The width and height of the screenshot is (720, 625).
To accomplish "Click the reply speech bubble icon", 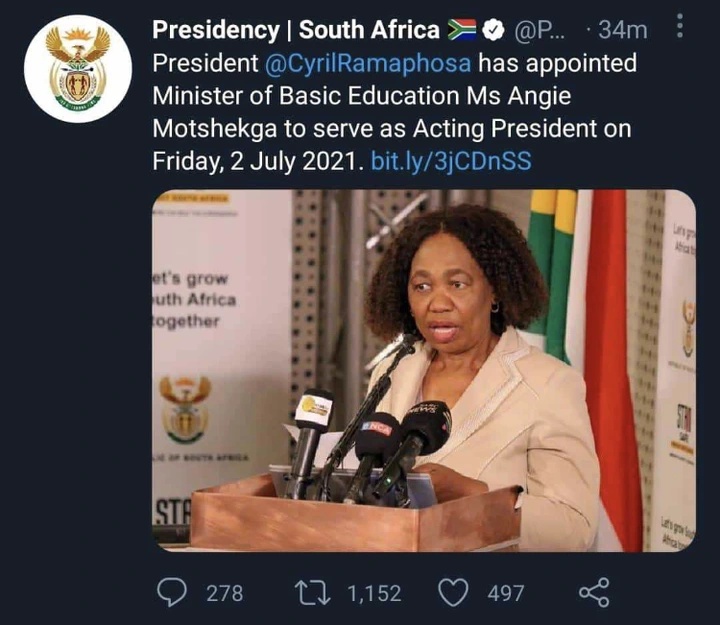I will point(172,592).
